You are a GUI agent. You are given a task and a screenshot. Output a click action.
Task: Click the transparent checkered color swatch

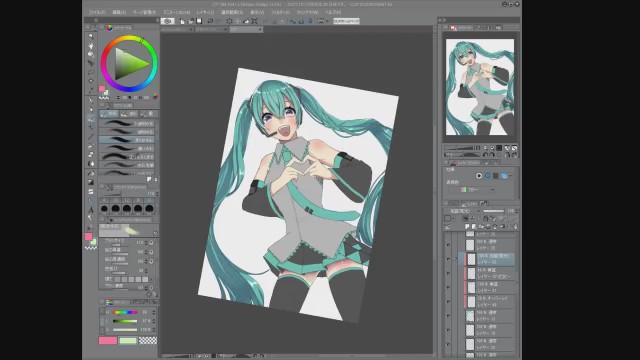(148, 340)
